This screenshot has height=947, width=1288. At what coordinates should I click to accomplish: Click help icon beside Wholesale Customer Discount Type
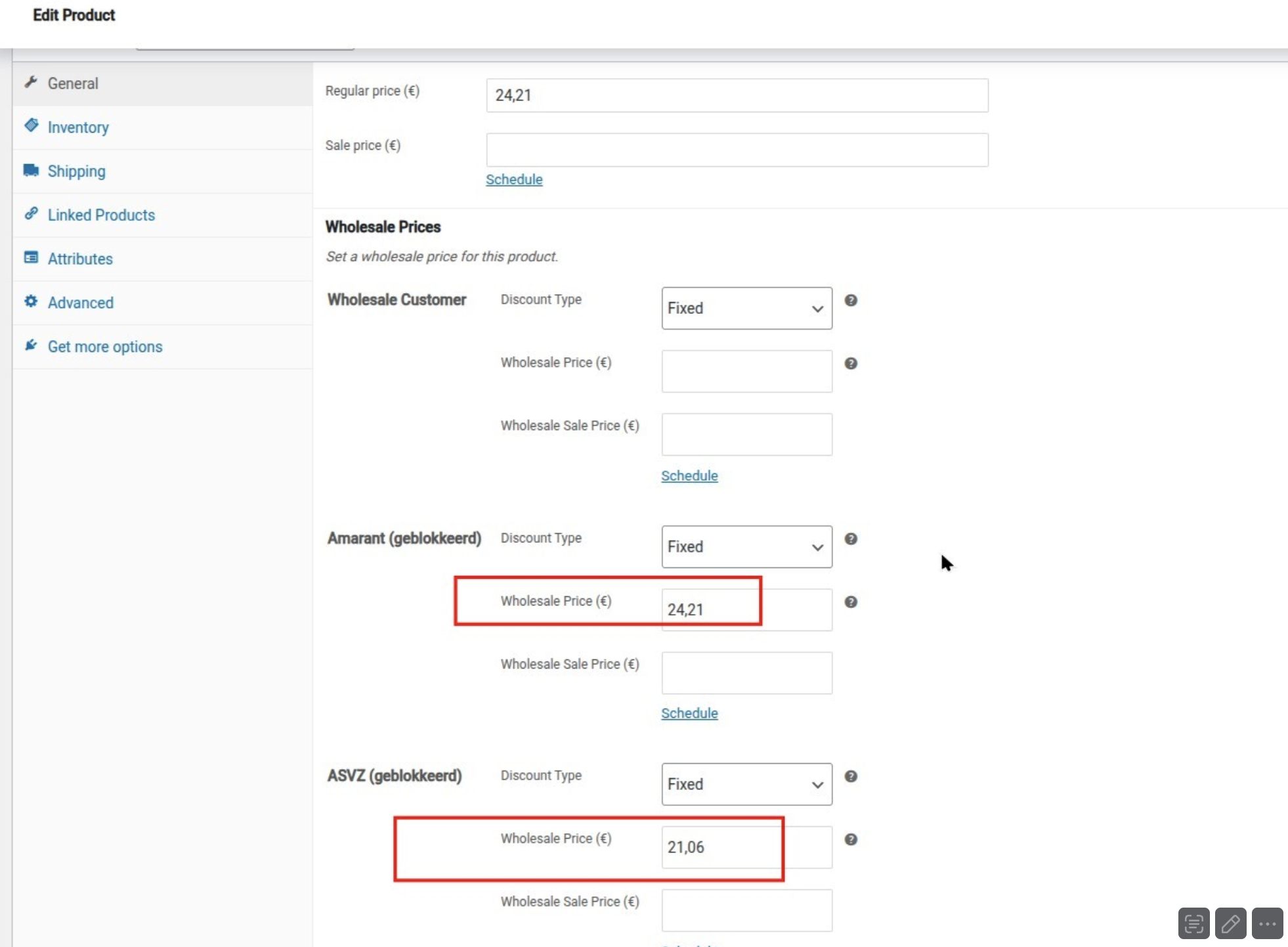[851, 300]
